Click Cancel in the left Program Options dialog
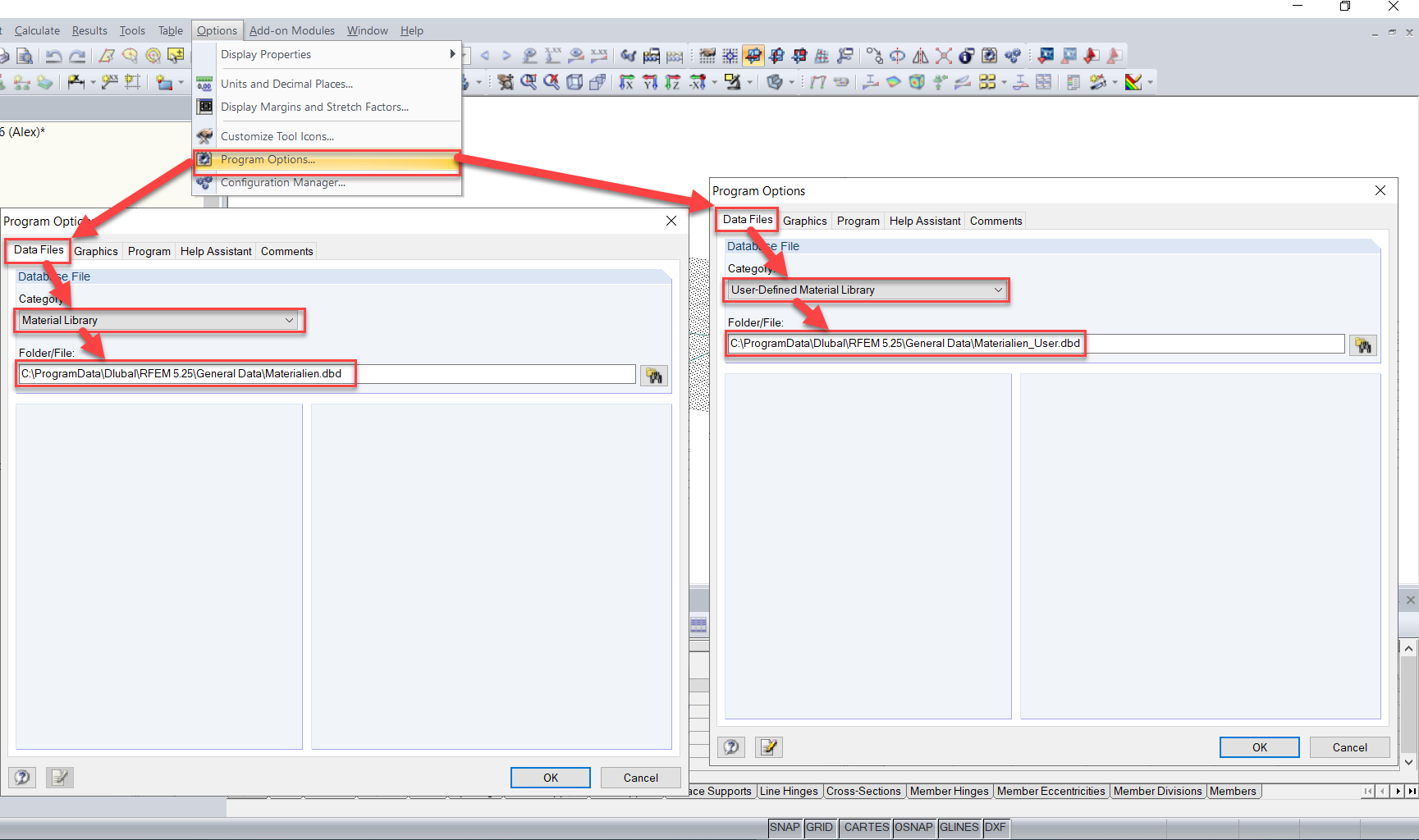The width and height of the screenshot is (1419, 840). point(640,777)
